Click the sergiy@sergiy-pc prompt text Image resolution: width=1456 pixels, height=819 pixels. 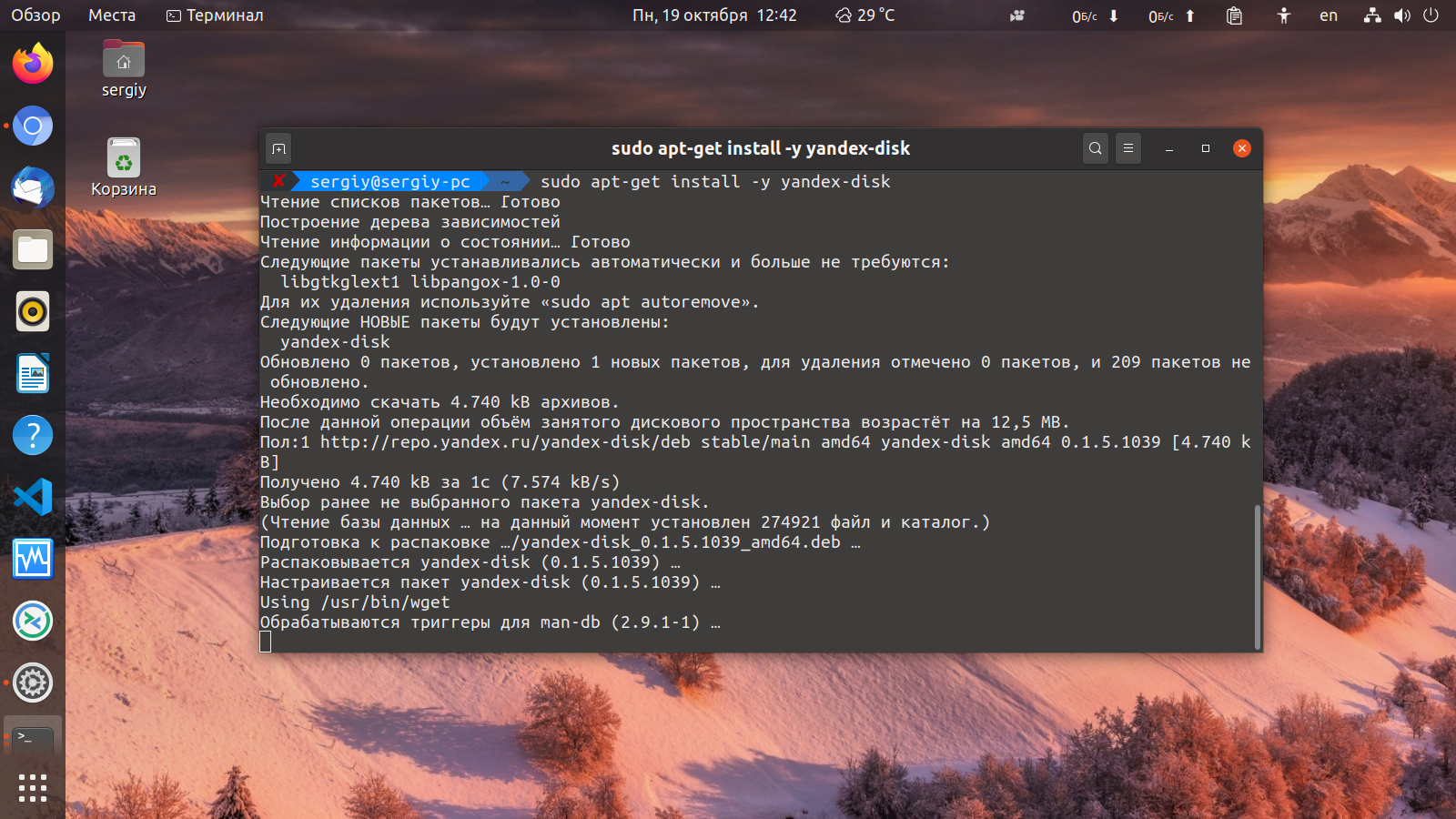(x=390, y=182)
